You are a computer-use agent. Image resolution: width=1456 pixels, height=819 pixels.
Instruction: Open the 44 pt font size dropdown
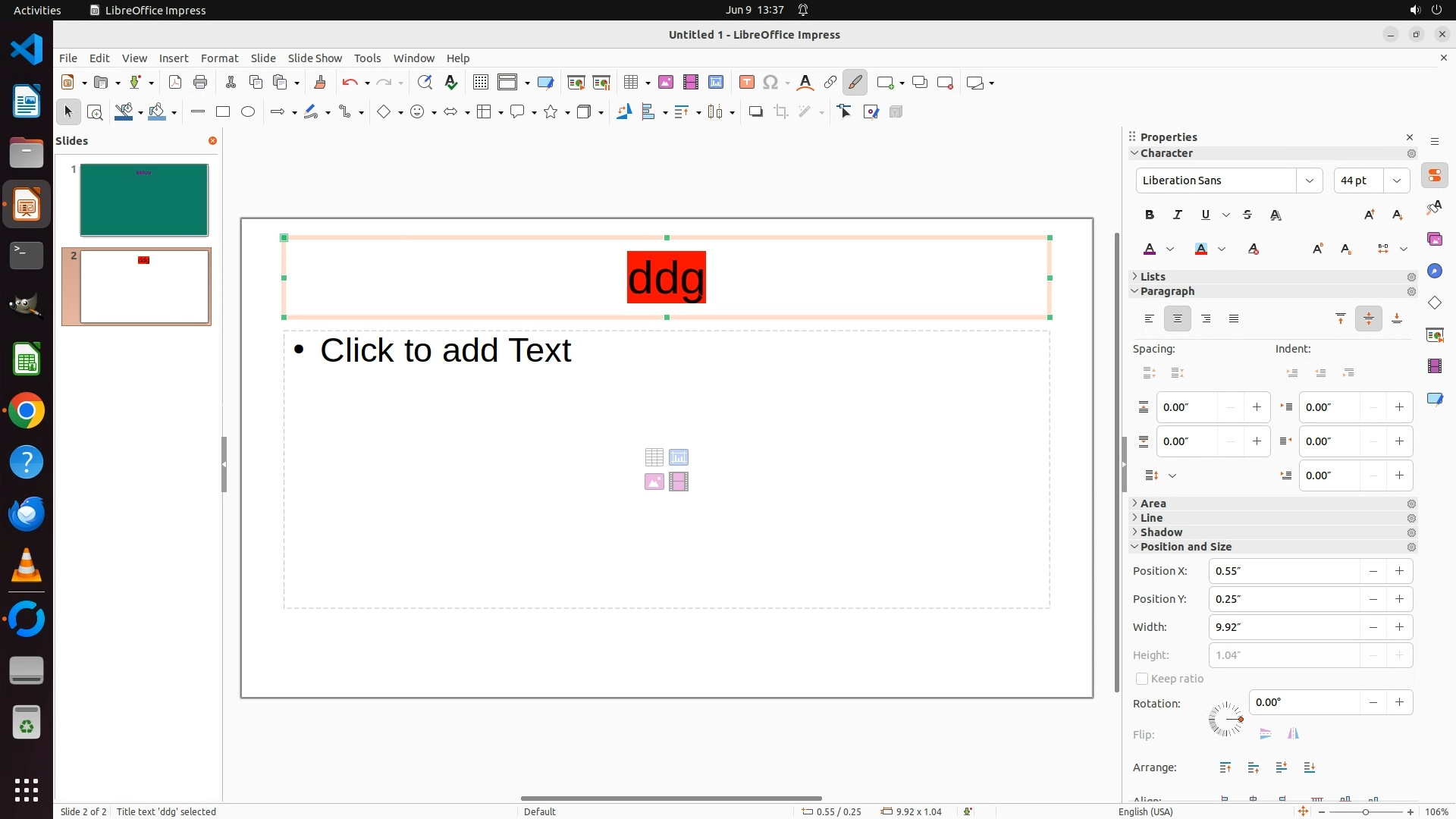(1397, 180)
